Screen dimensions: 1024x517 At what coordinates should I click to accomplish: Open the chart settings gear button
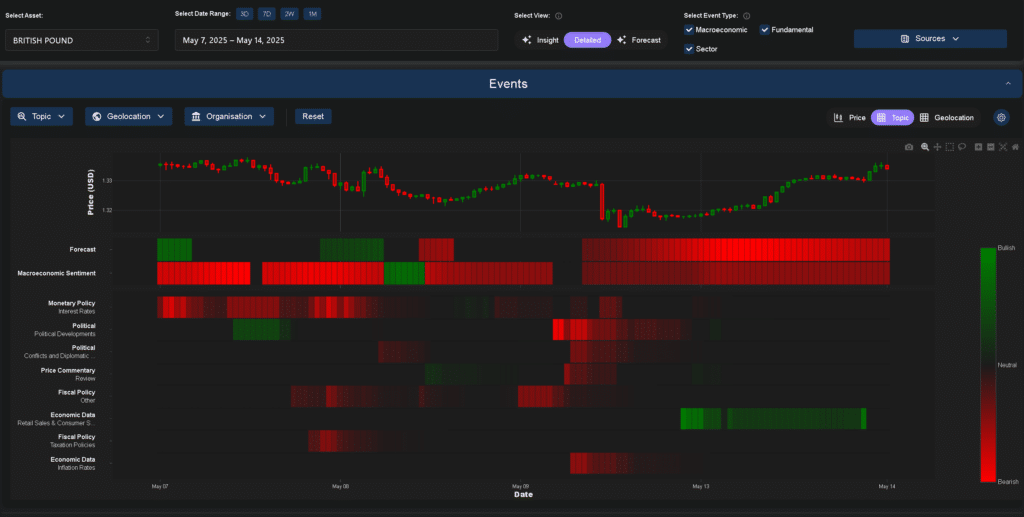[x=1001, y=117]
